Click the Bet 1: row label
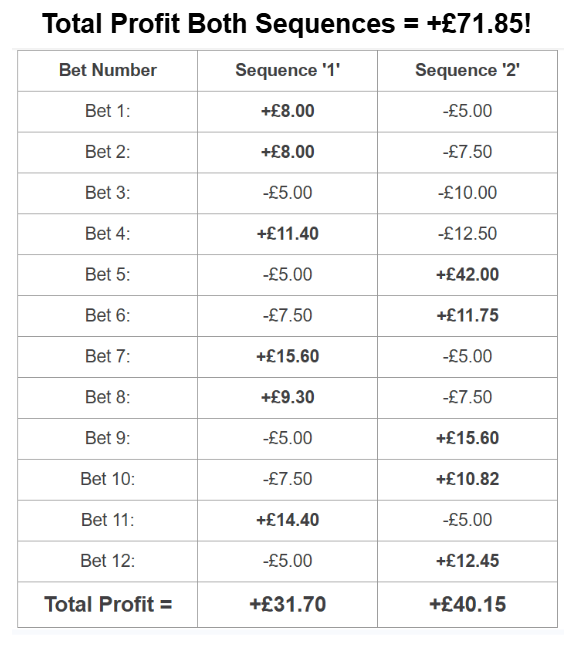 (x=108, y=111)
